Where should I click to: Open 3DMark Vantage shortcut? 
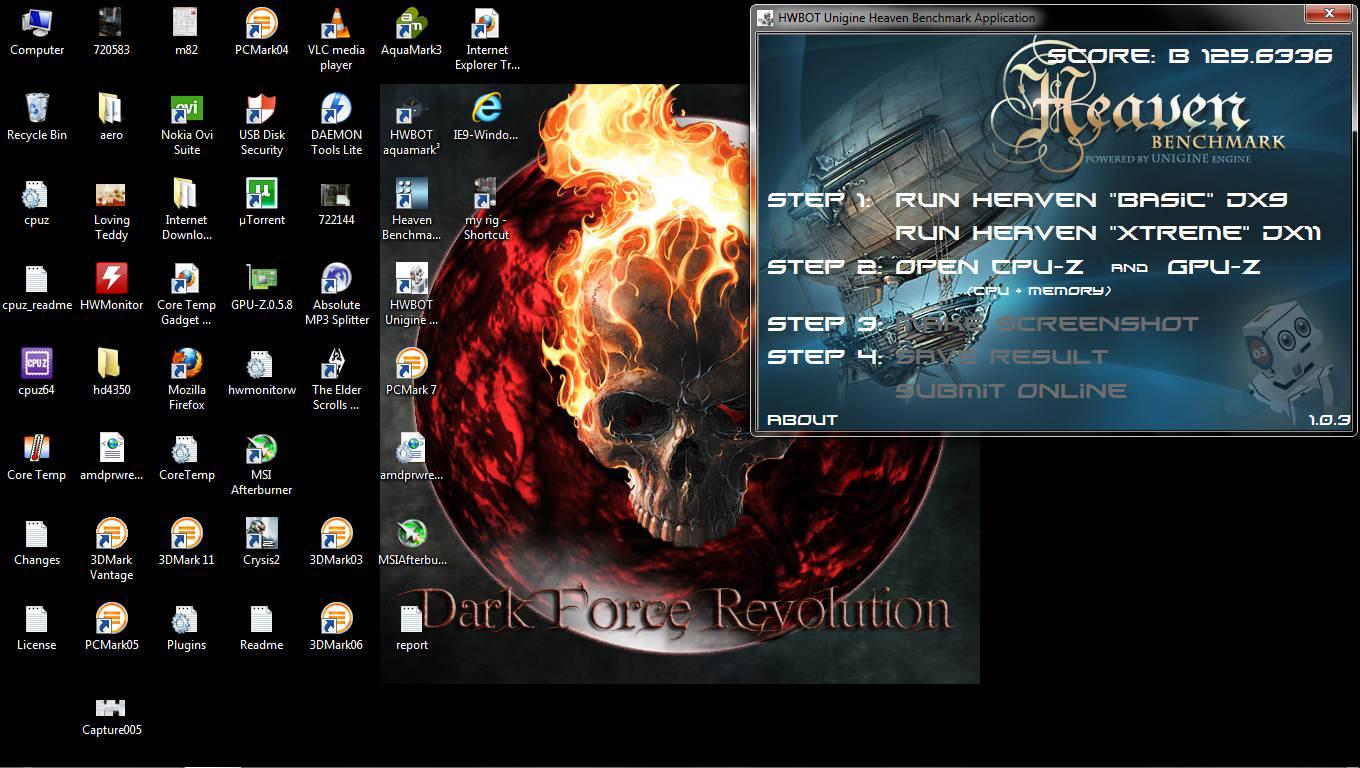coord(112,550)
